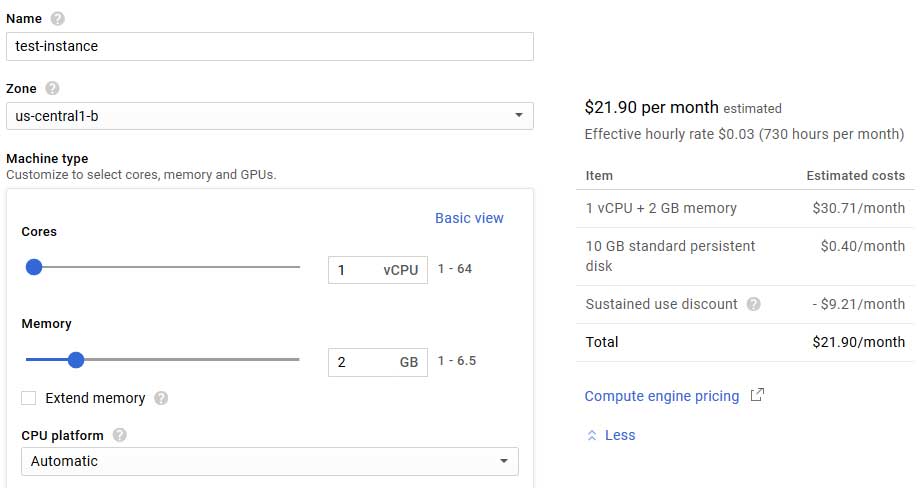Viewport: 922px width, 488px height.
Task: Enable the Extend memory checkbox
Action: click(29, 398)
